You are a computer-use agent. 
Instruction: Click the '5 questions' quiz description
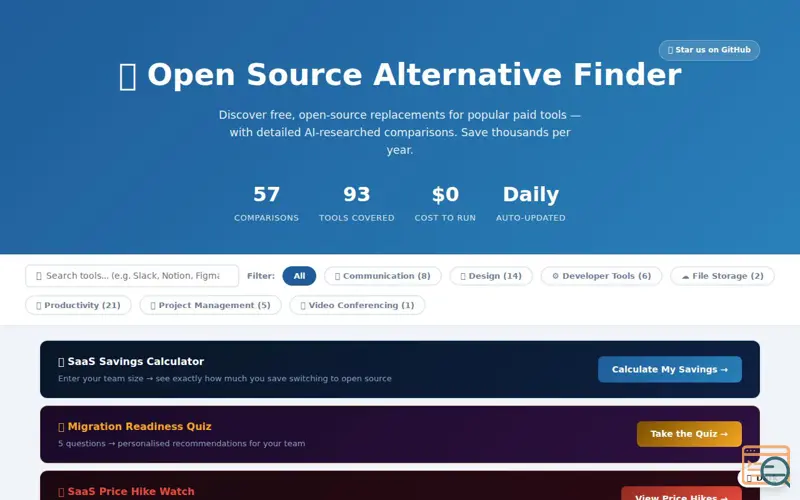click(182, 443)
